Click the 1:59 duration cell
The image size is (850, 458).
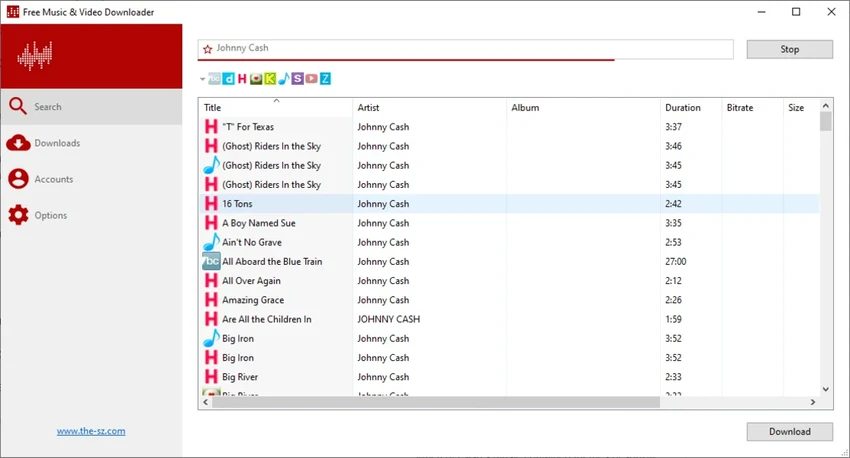[673, 319]
